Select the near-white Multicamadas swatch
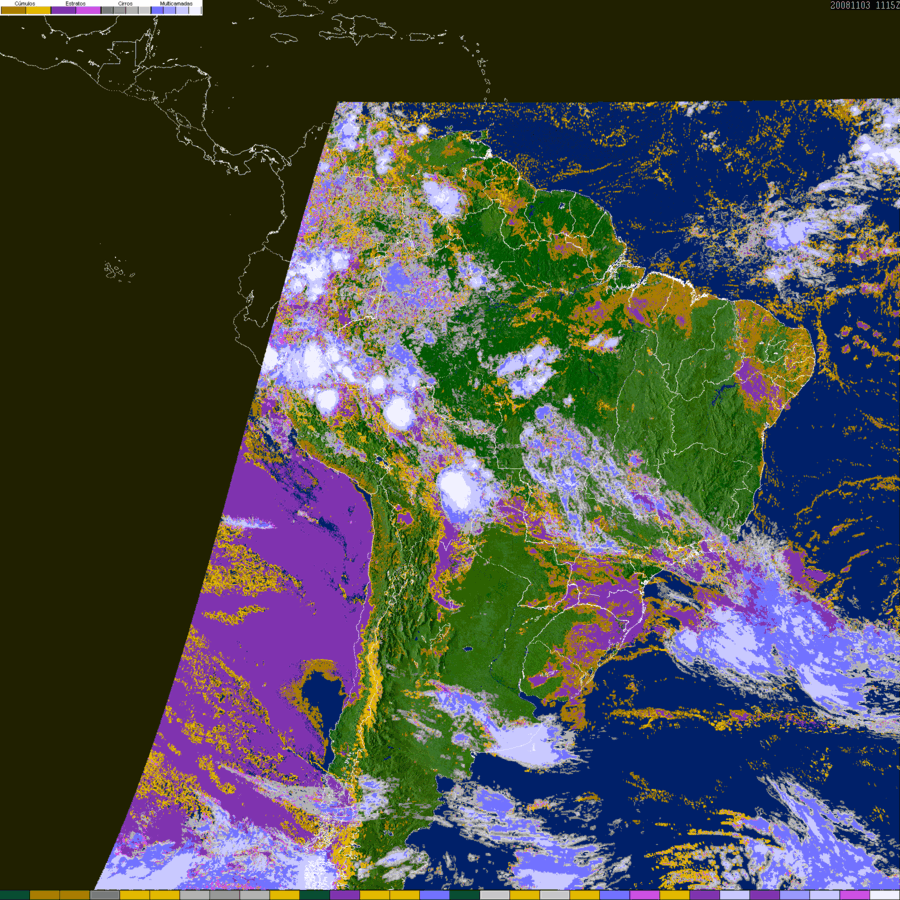This screenshot has height=900, width=900. pyautogui.click(x=195, y=10)
